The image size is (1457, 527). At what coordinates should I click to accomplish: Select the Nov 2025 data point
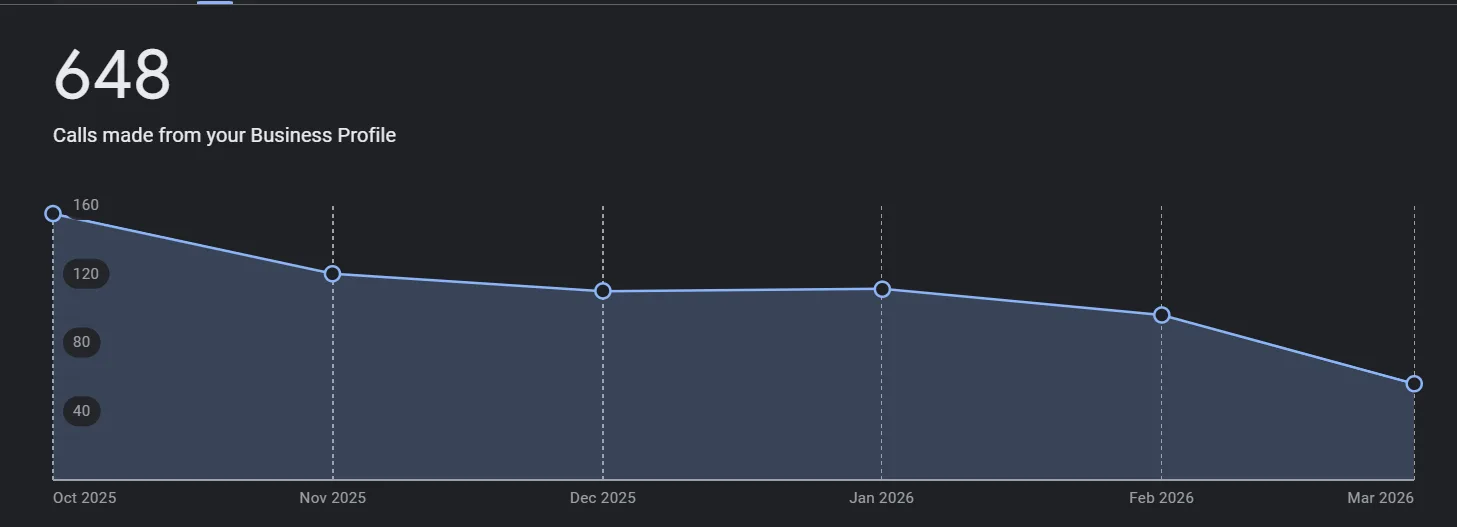click(x=333, y=274)
